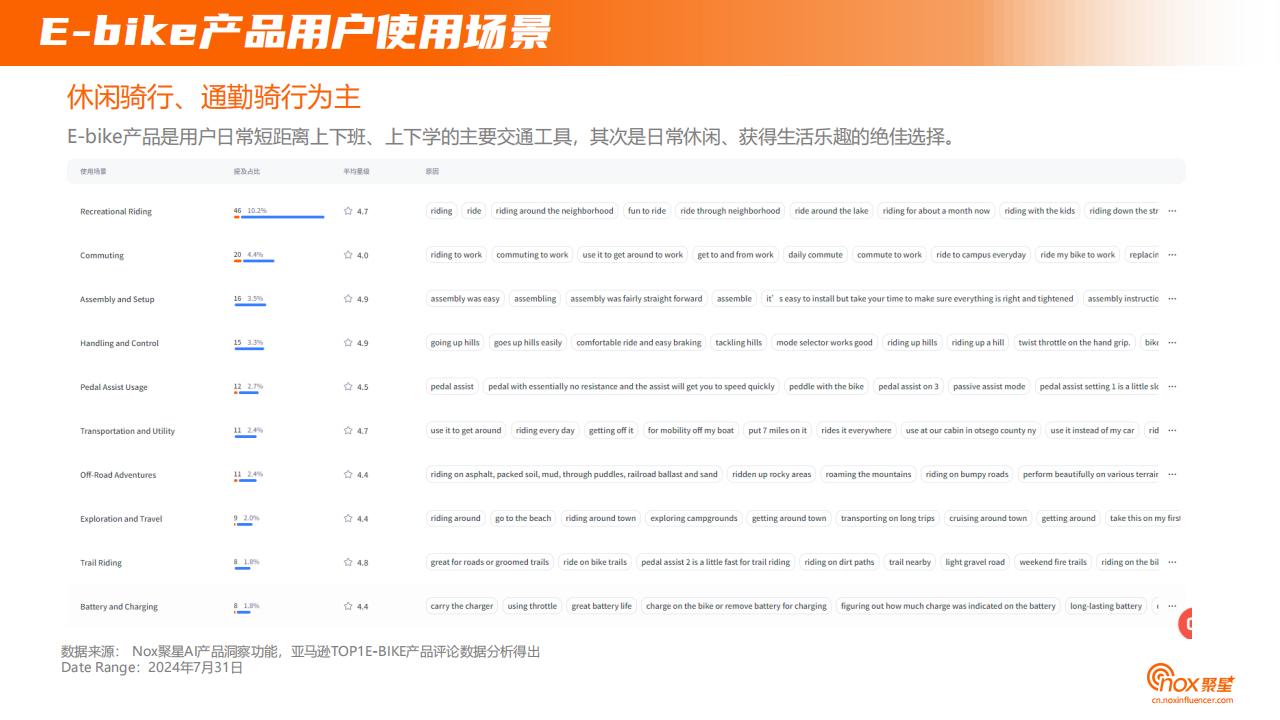Image resolution: width=1280 pixels, height=720 pixels.
Task: Click the star icon in the Handling and Control row
Action: [348, 343]
